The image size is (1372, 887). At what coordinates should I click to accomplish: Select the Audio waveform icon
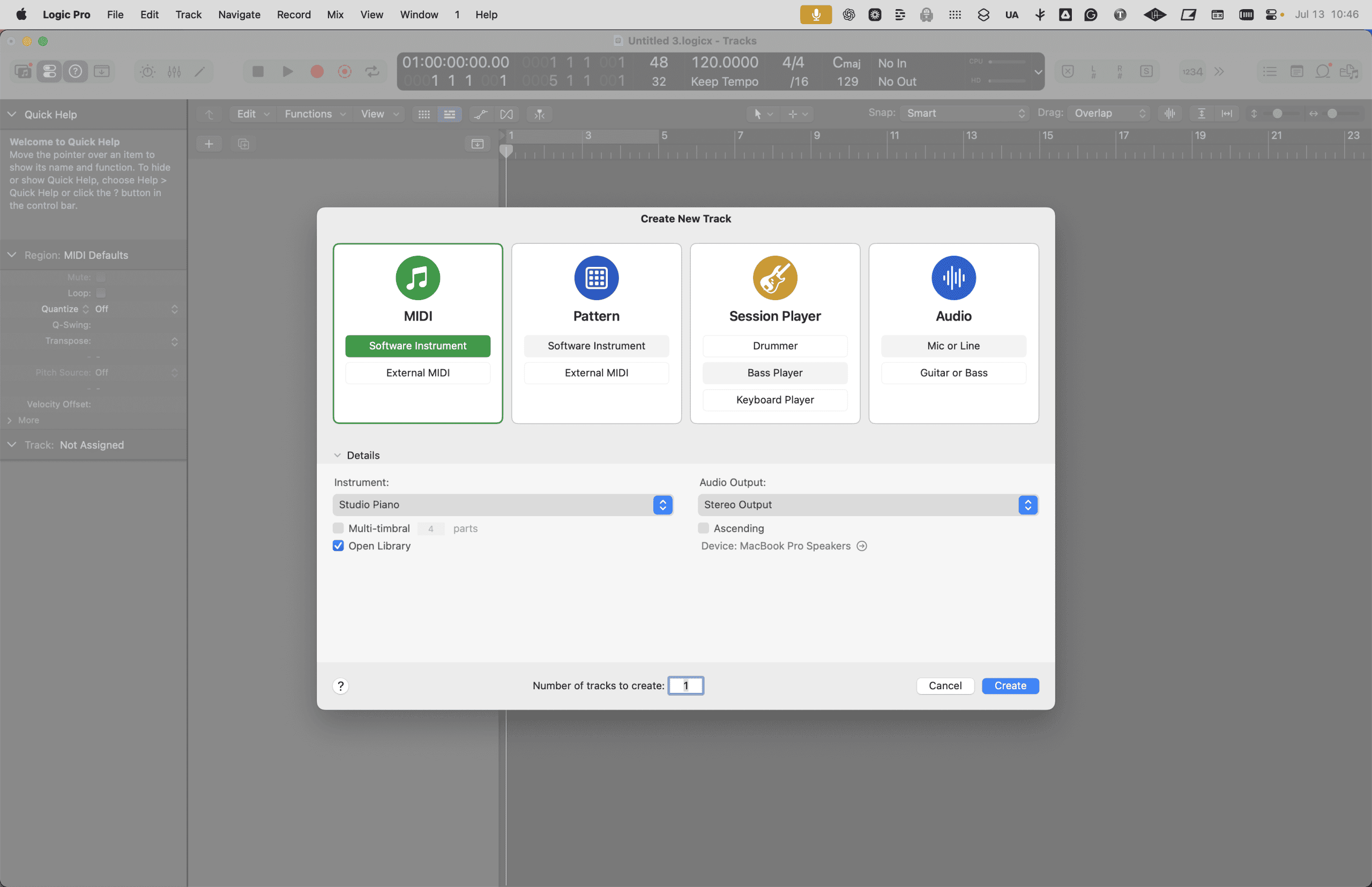point(953,278)
